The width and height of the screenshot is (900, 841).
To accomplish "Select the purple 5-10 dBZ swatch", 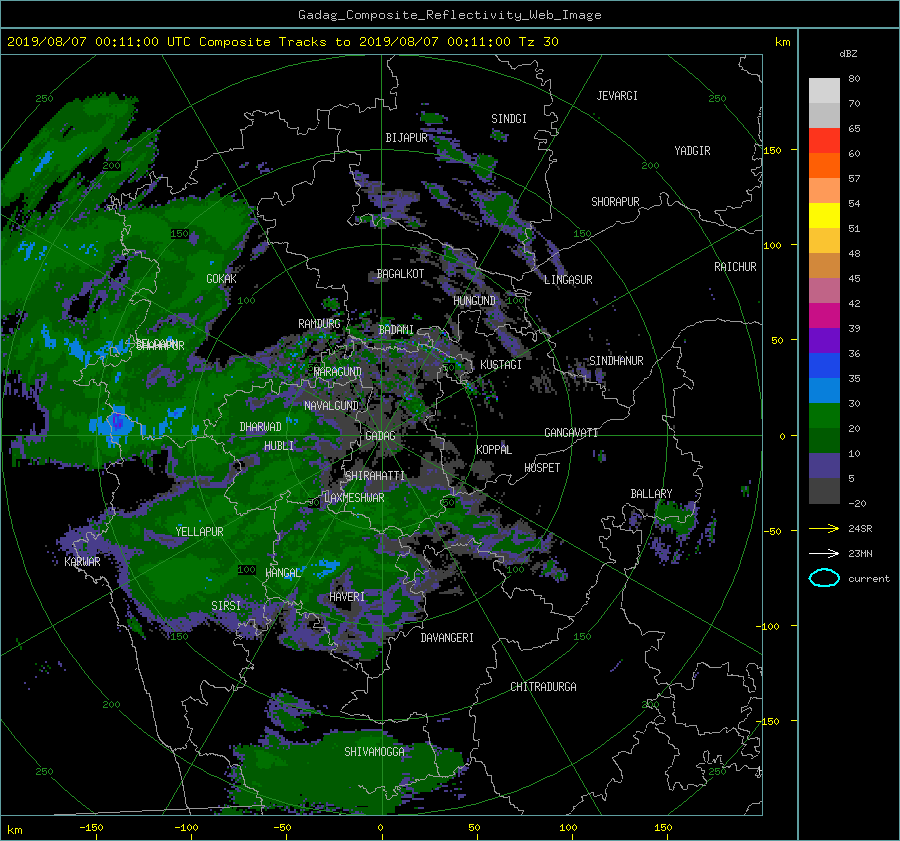I will coord(824,465).
